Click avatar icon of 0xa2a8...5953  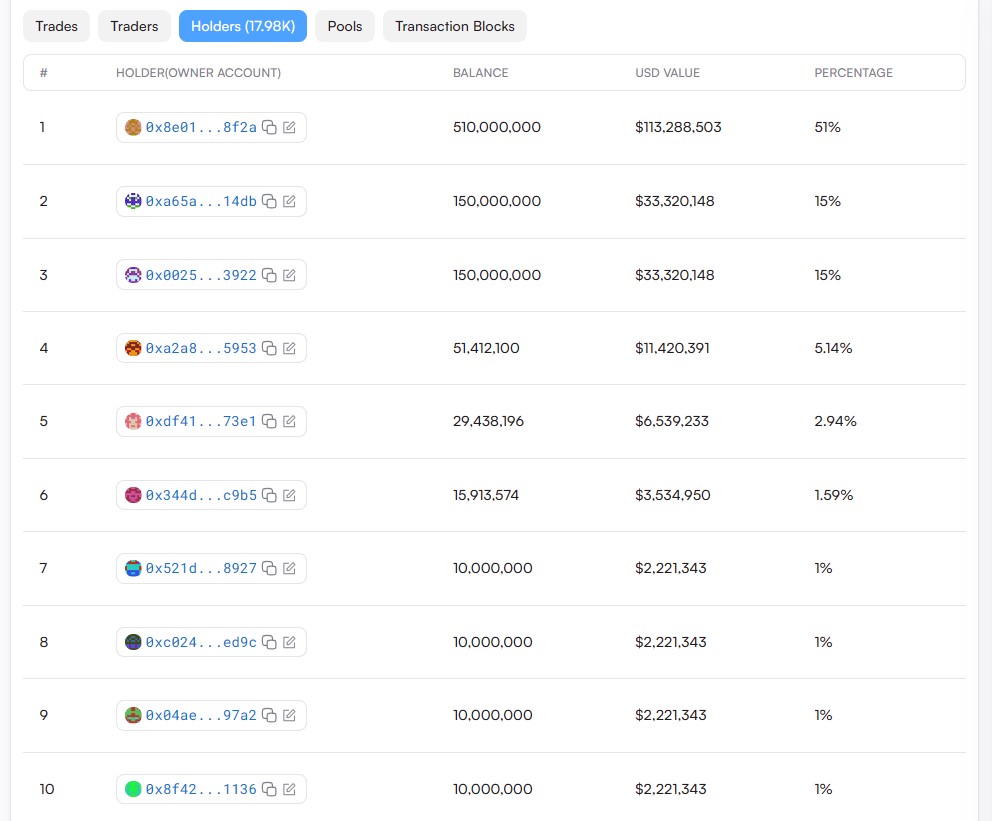133,348
